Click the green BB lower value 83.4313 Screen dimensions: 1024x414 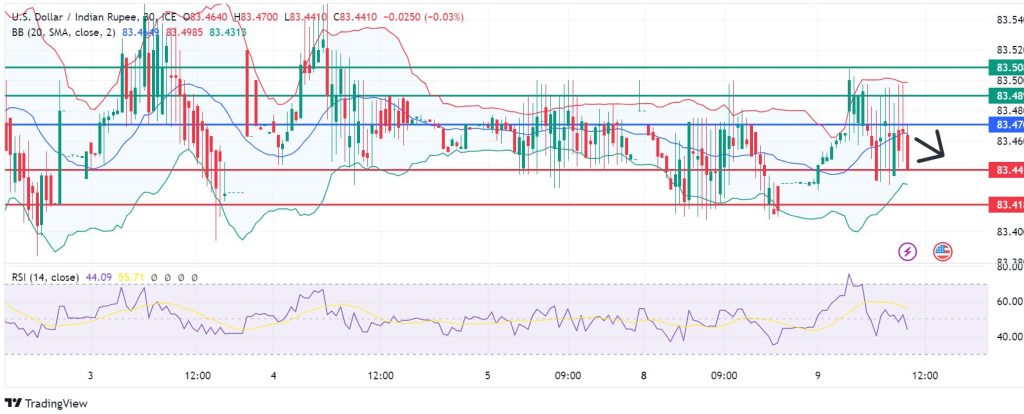tap(227, 32)
